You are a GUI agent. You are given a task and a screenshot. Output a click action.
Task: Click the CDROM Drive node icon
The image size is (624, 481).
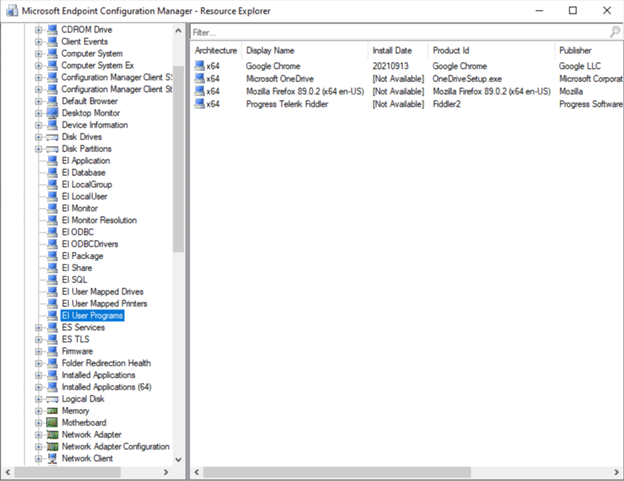(x=52, y=29)
